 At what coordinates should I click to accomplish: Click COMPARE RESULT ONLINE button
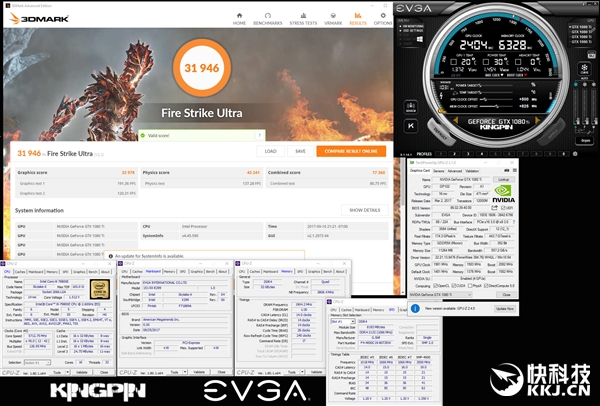click(x=351, y=151)
